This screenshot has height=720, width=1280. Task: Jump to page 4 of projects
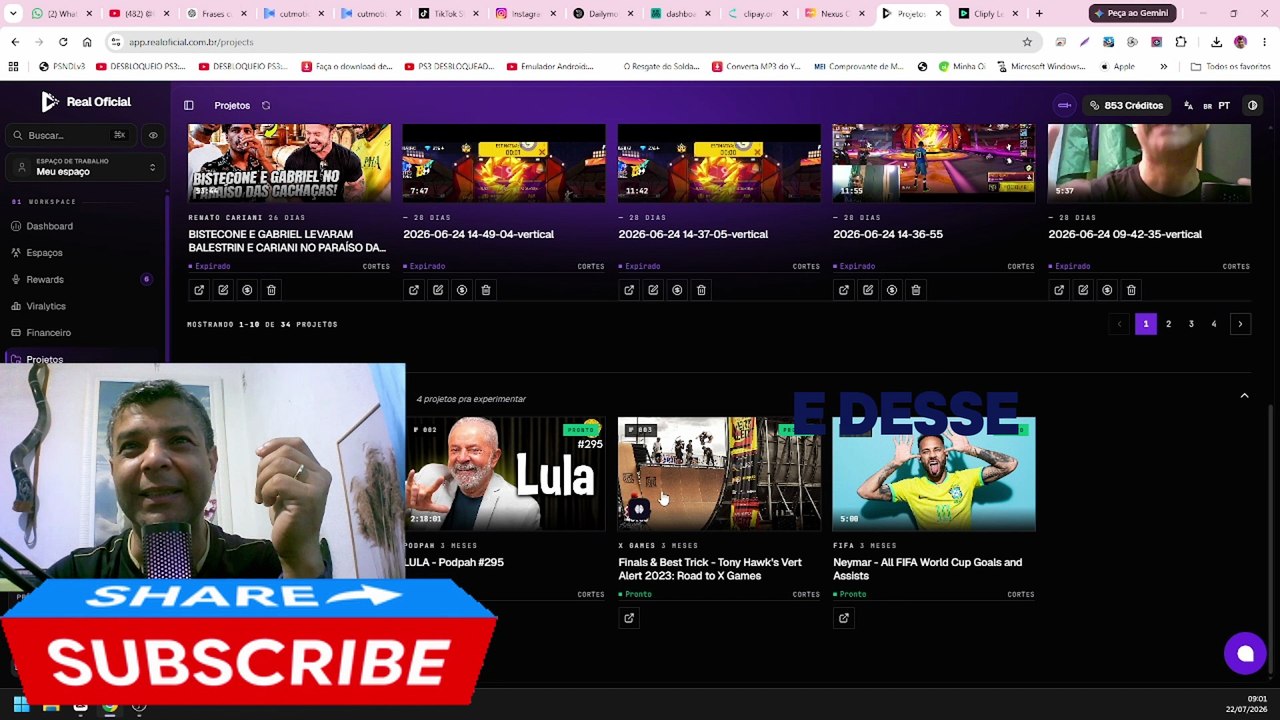[x=1214, y=324]
